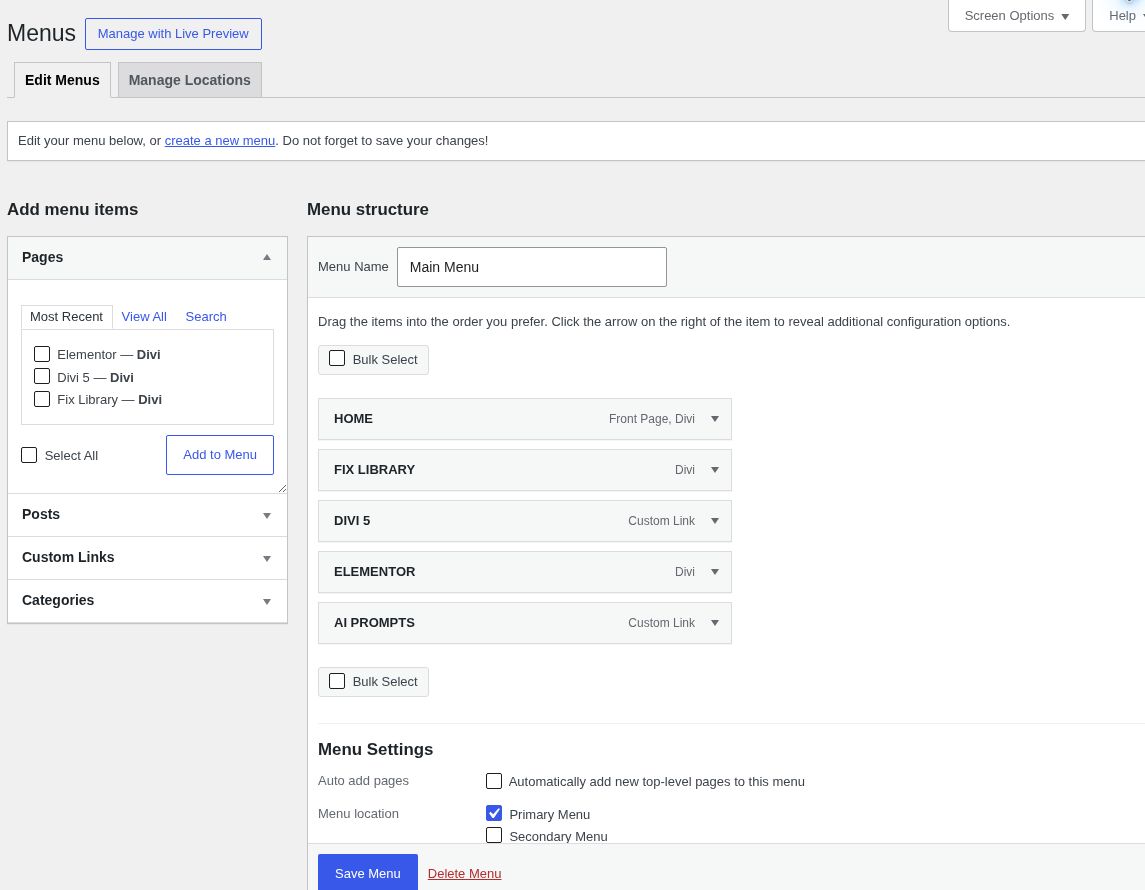Select the HOME menu item title
This screenshot has width=1145, height=890.
pos(353,419)
